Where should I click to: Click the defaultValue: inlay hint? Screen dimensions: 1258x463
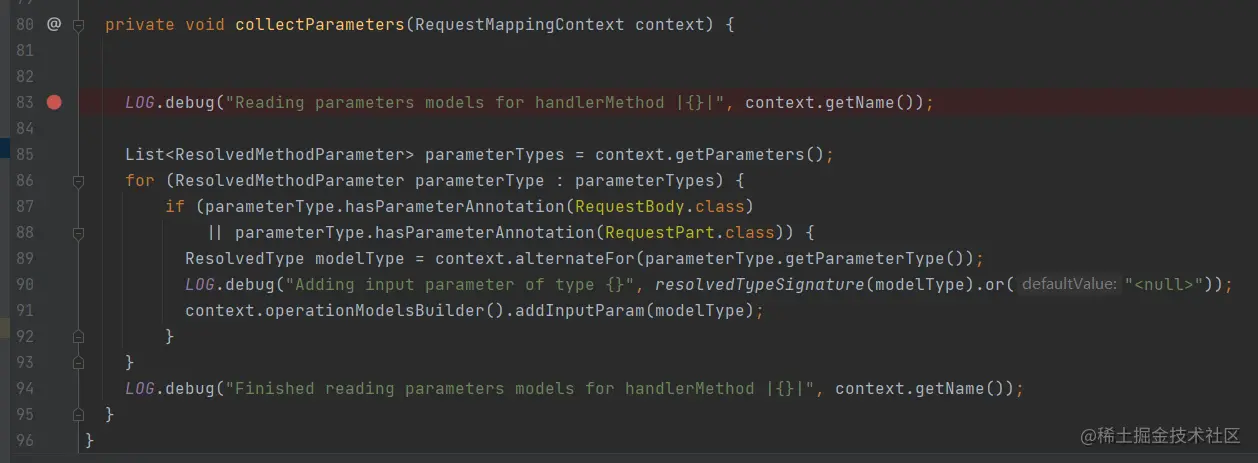pyautogui.click(x=1069, y=284)
